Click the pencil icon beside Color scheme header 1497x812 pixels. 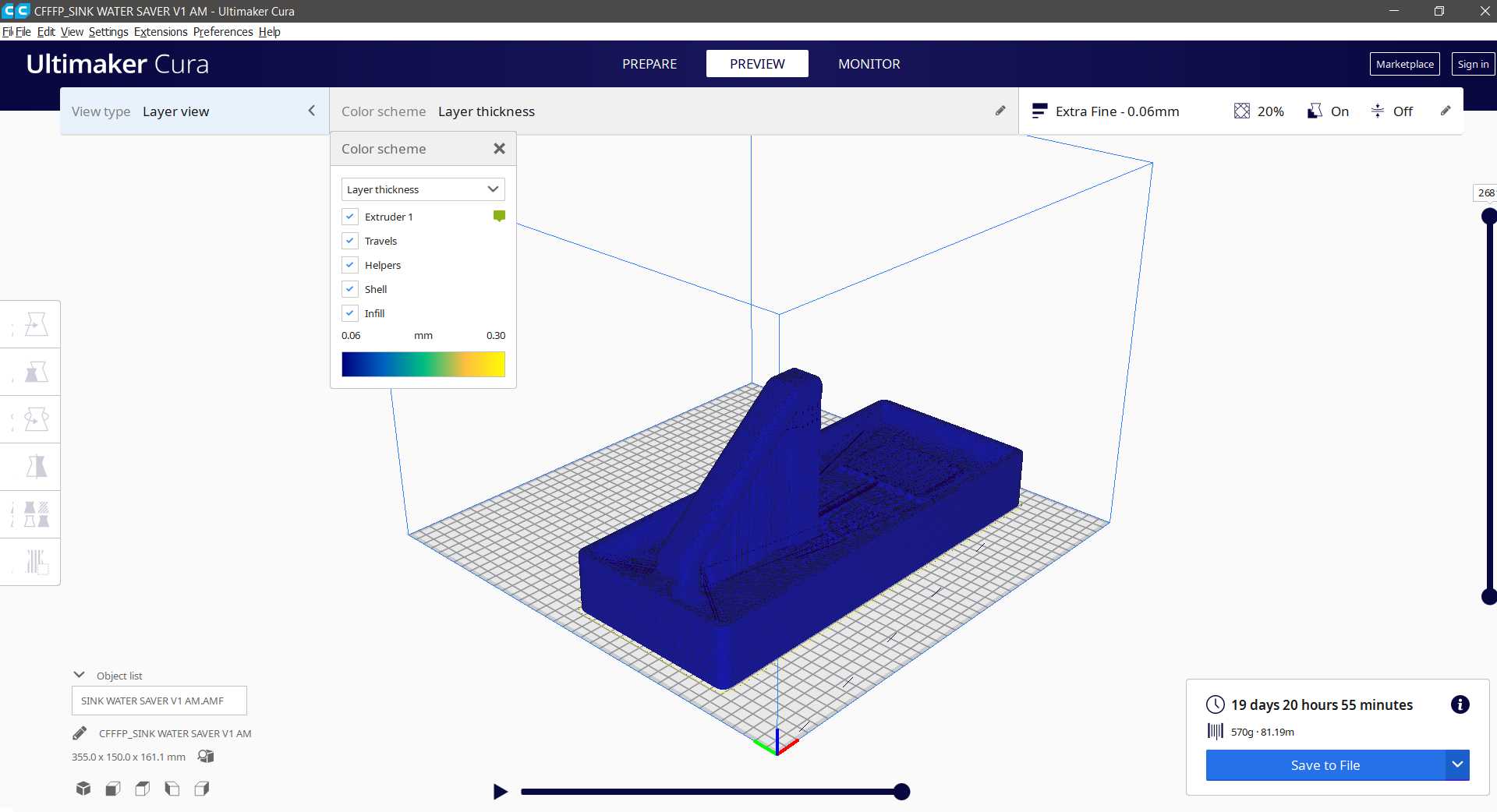coord(1000,111)
